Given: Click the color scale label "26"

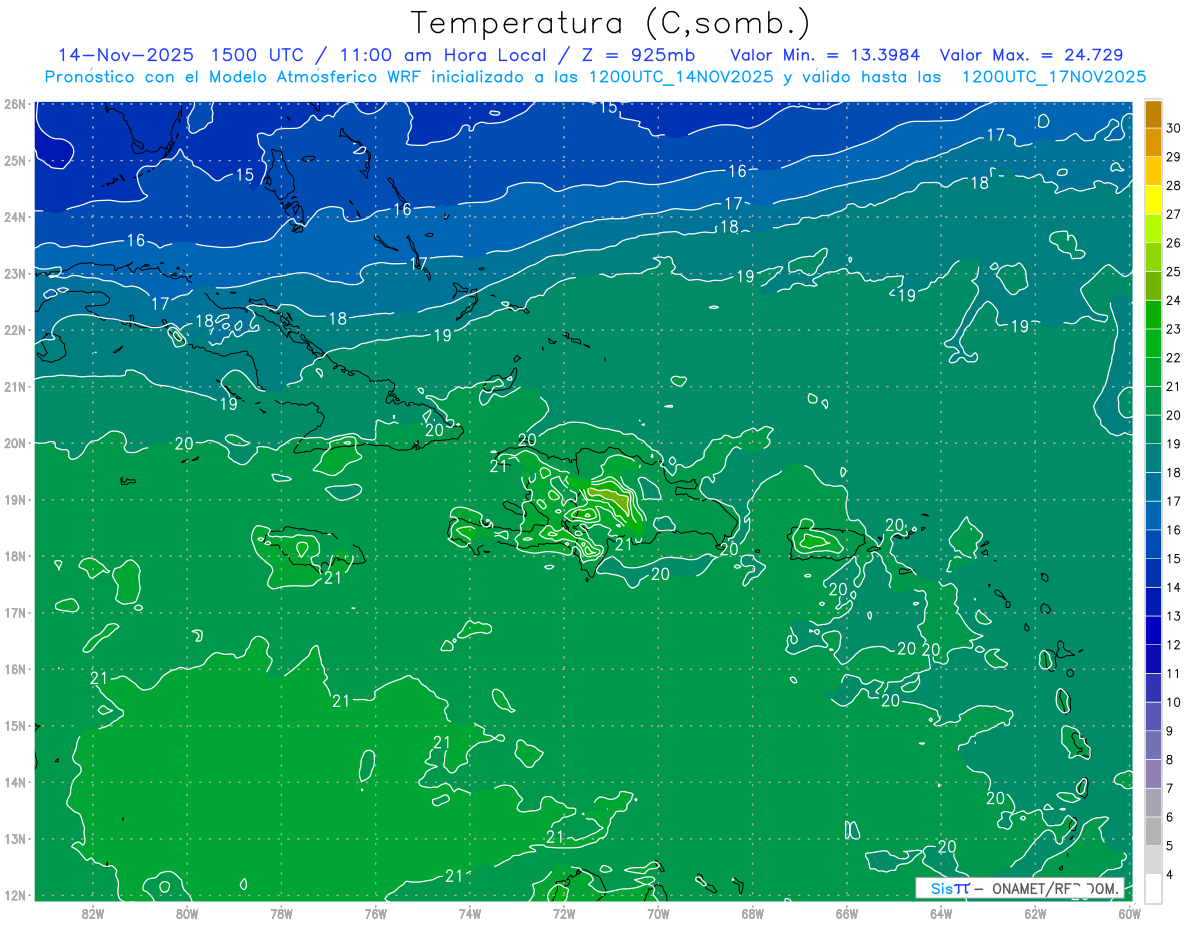Looking at the screenshot, I should (x=1174, y=243).
